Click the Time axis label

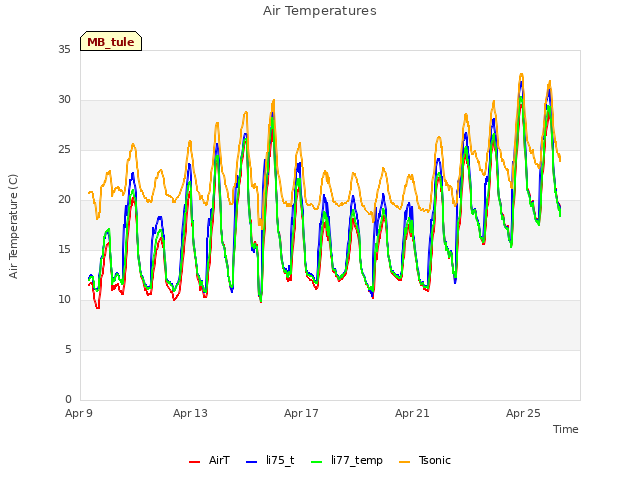tap(566, 429)
